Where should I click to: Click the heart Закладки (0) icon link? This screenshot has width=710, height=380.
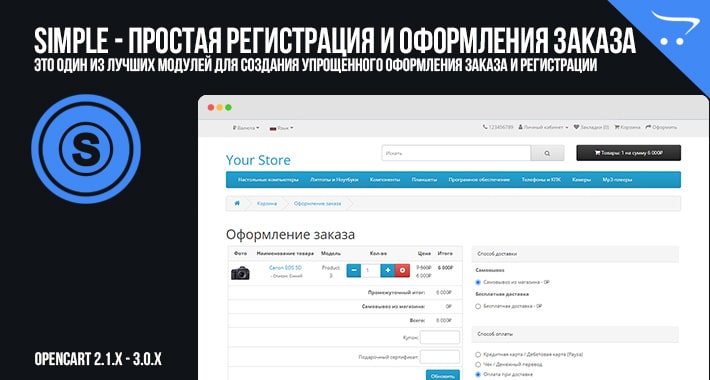(x=591, y=127)
